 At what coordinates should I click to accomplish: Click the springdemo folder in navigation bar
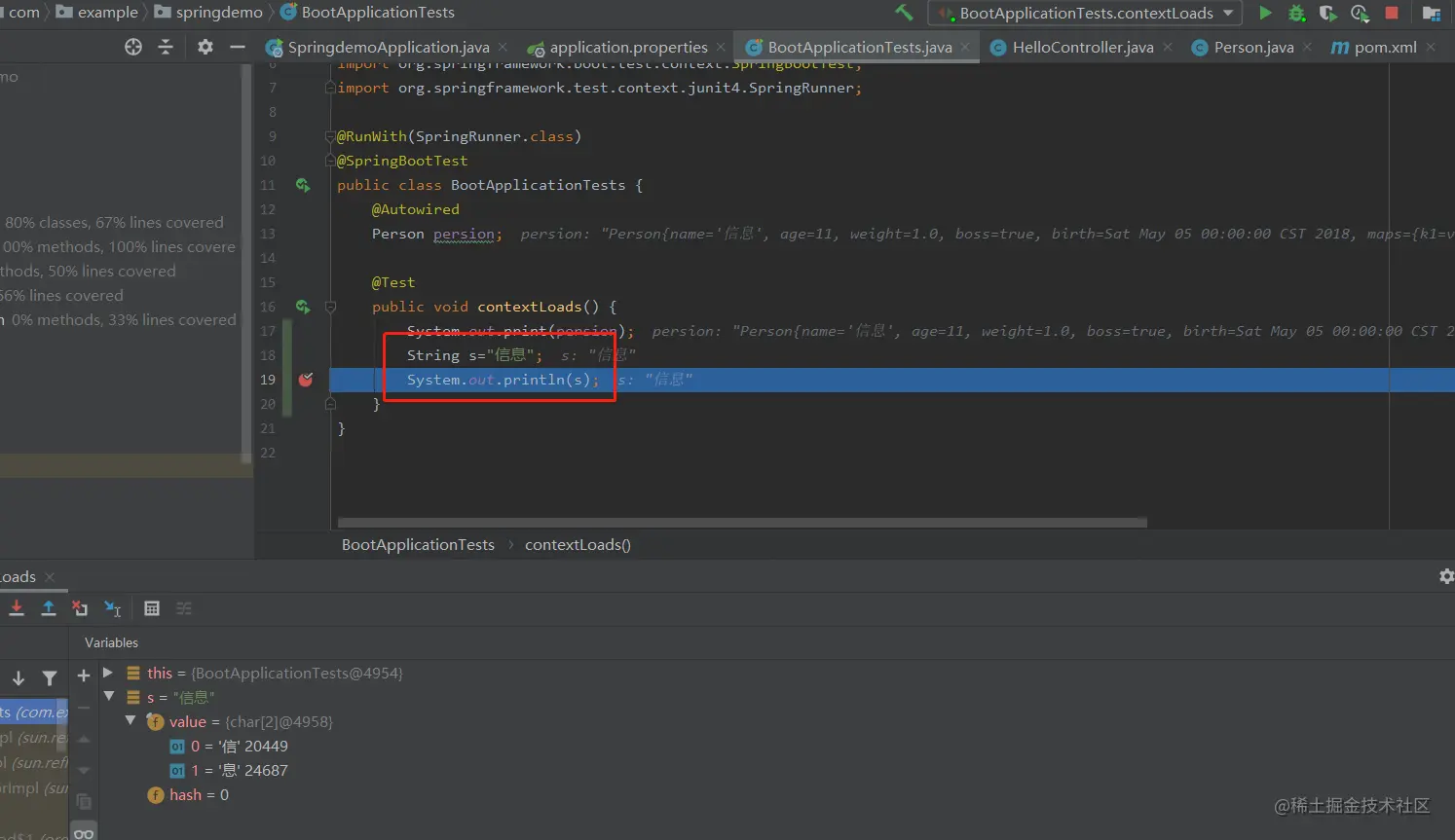(208, 13)
